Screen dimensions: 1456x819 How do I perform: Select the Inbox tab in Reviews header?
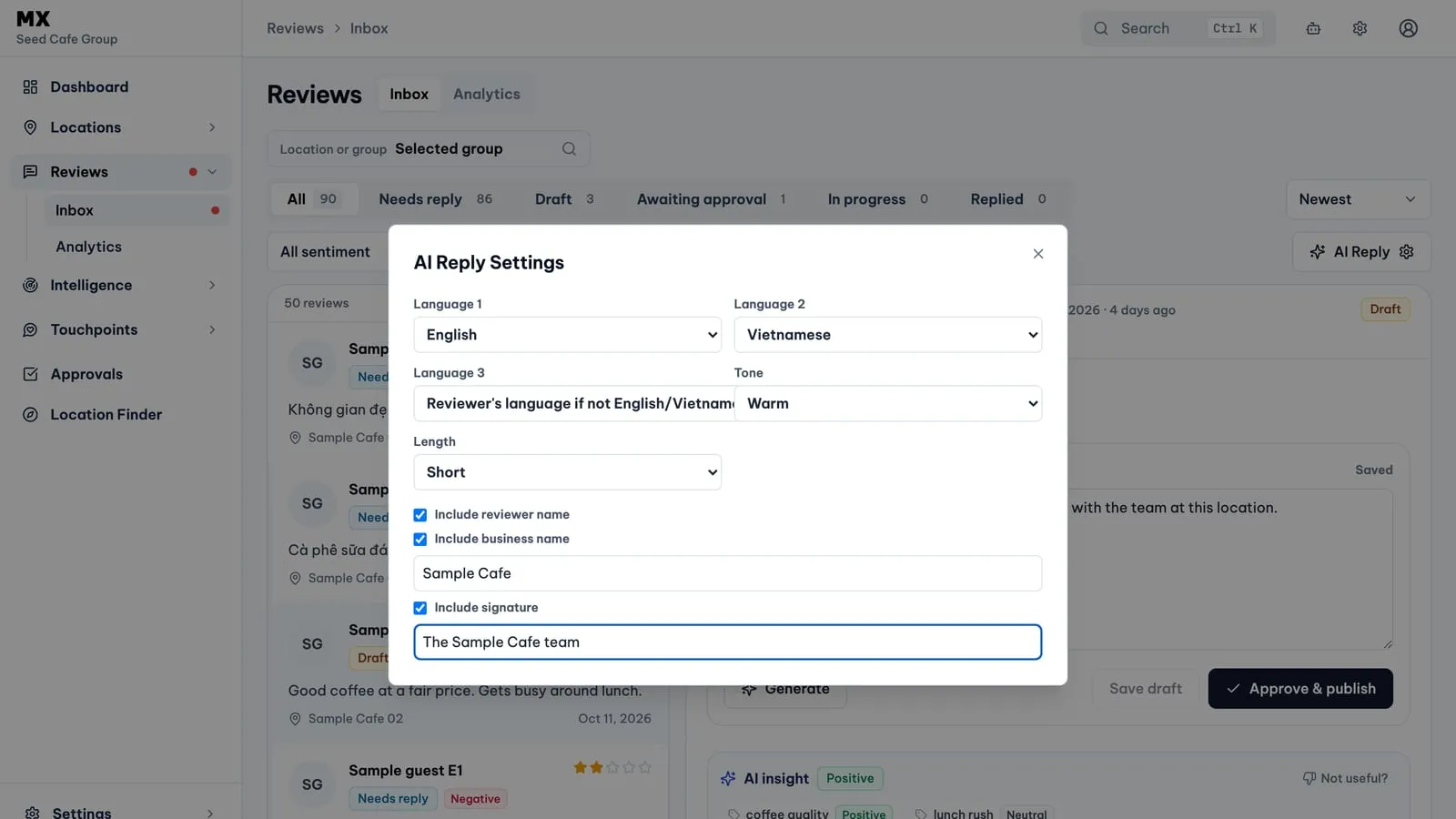pyautogui.click(x=409, y=95)
